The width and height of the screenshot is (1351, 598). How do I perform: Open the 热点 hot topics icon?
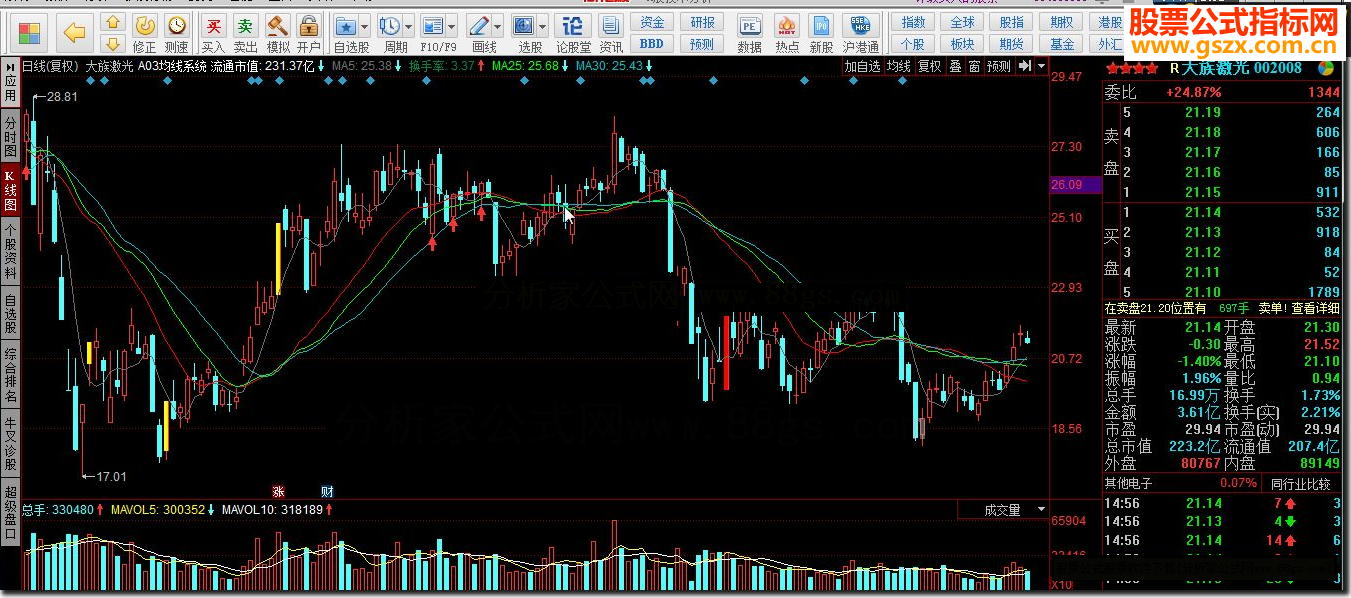(x=787, y=25)
